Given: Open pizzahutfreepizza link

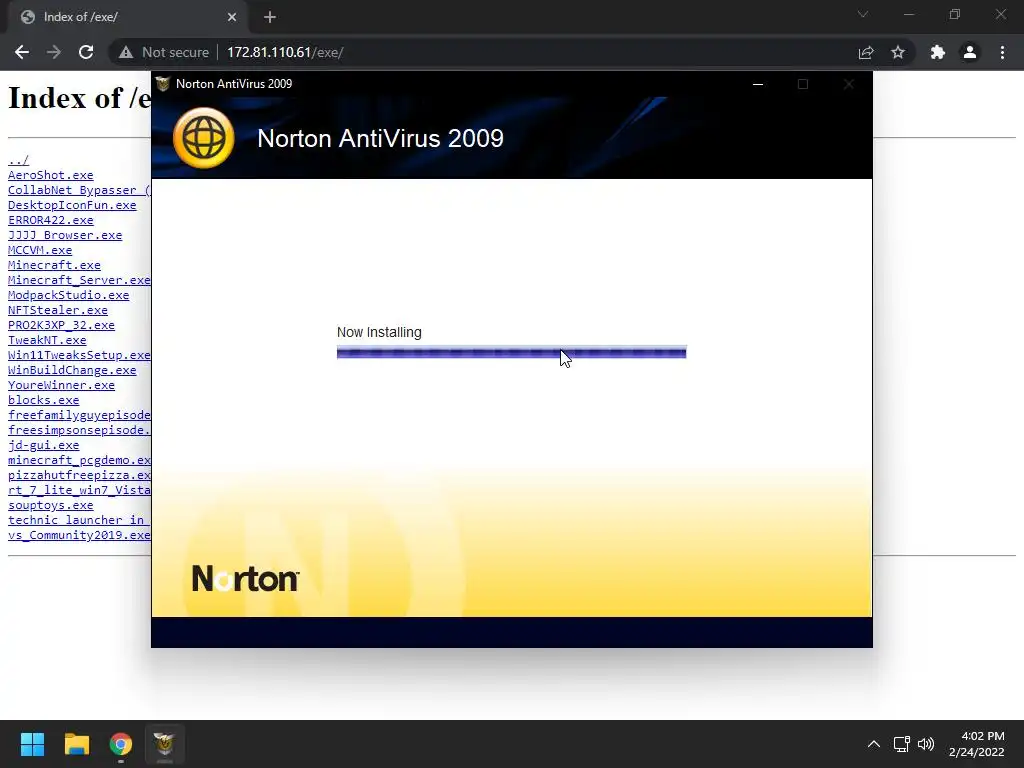Looking at the screenshot, I should click(79, 475).
